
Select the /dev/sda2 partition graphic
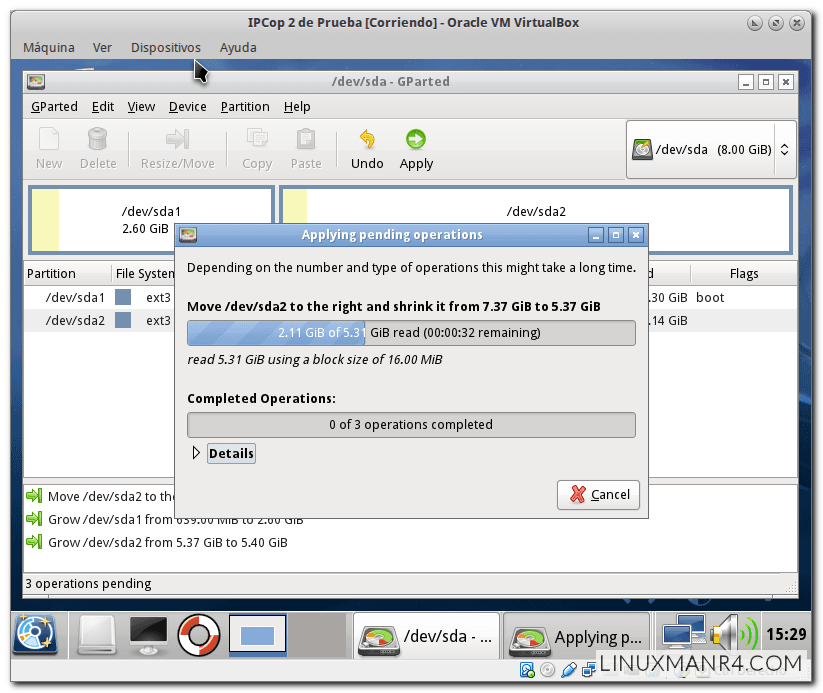coord(536,220)
